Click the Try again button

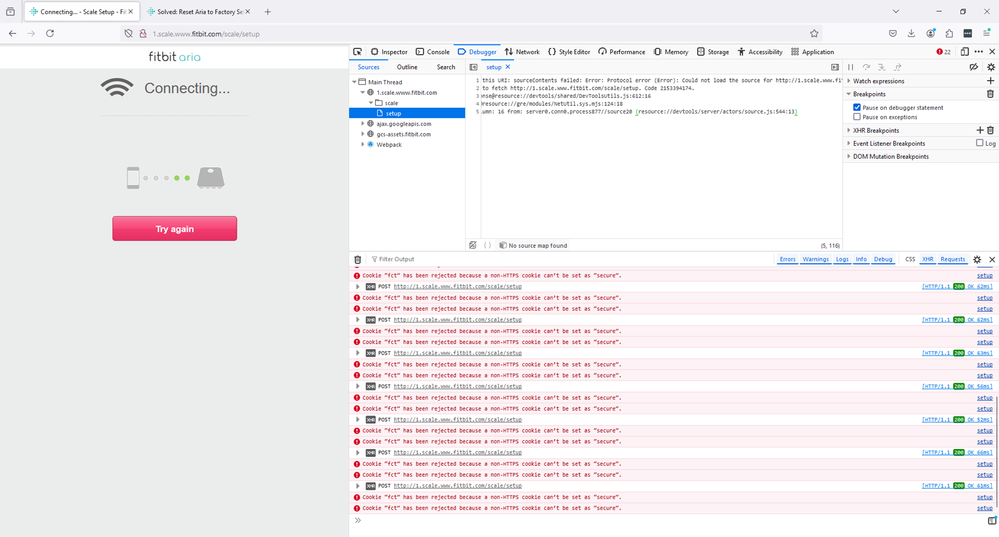click(x=175, y=229)
